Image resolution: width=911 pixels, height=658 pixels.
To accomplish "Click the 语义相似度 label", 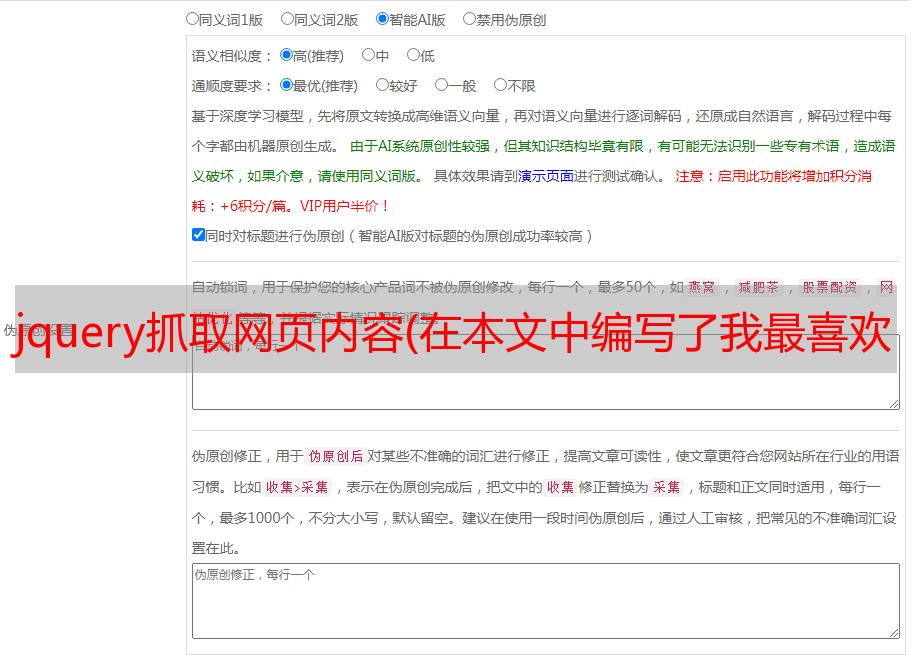I will (232, 56).
